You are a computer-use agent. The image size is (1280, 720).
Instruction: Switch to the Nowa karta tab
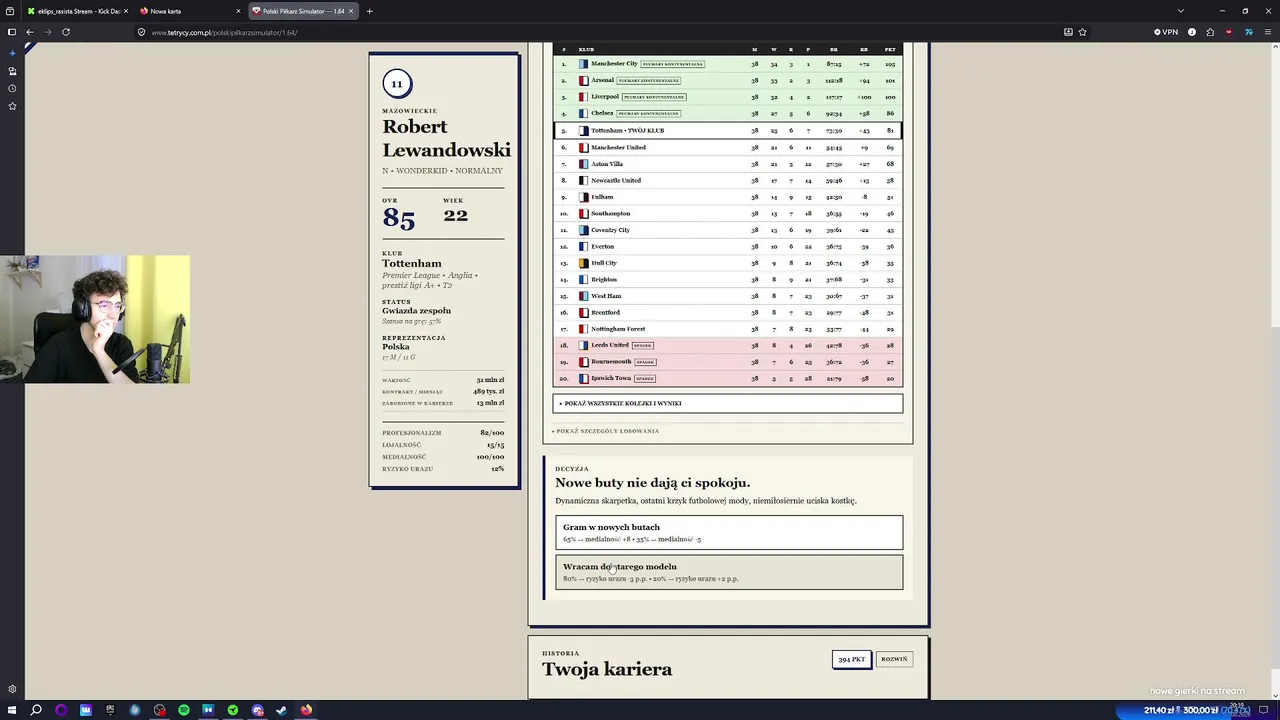(x=190, y=11)
